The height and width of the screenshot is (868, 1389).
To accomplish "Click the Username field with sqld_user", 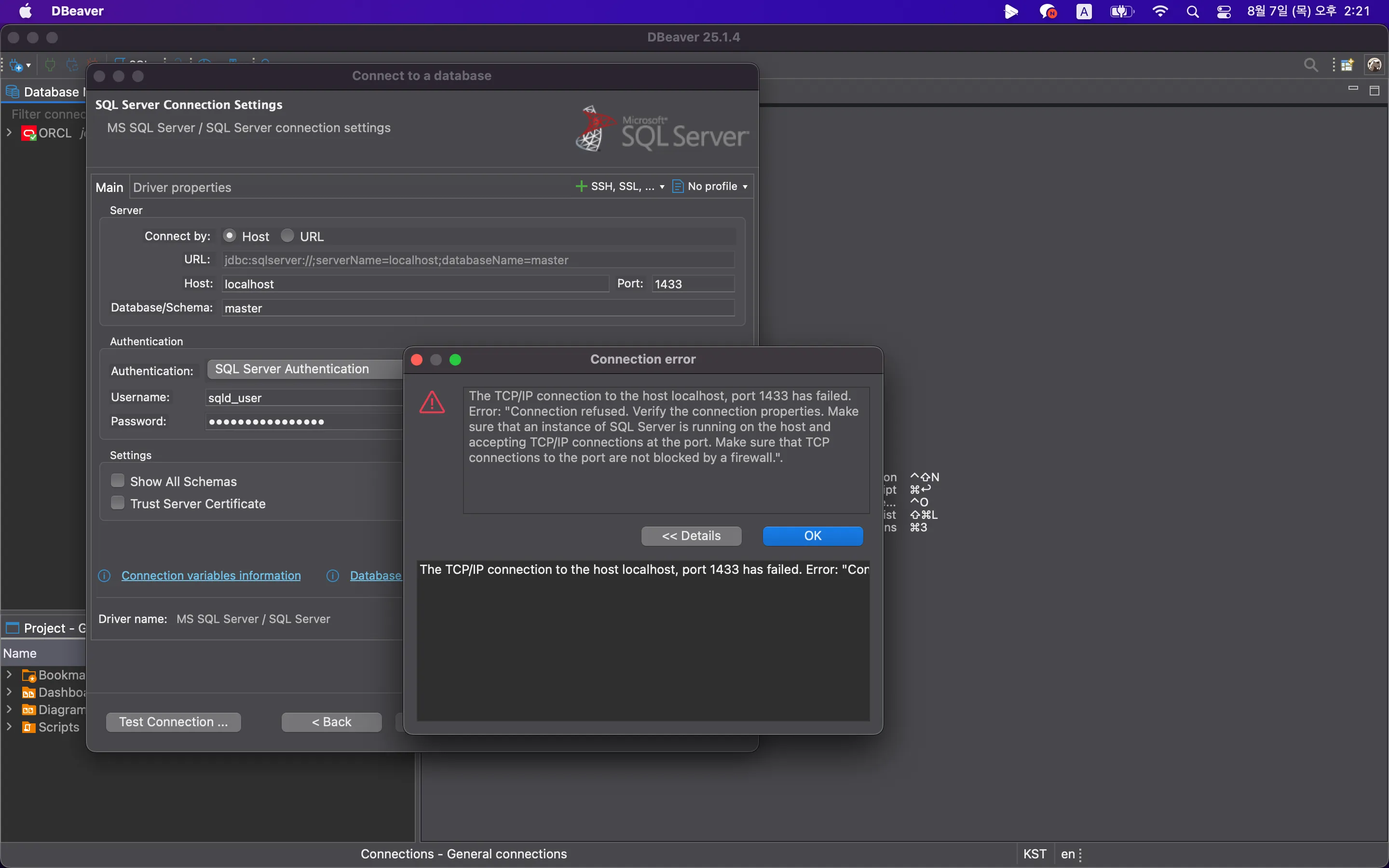I will click(304, 398).
